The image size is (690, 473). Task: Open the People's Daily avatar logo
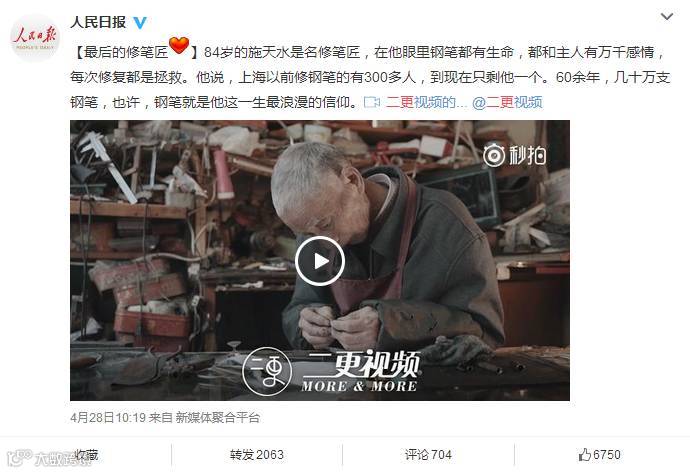[x=35, y=37]
